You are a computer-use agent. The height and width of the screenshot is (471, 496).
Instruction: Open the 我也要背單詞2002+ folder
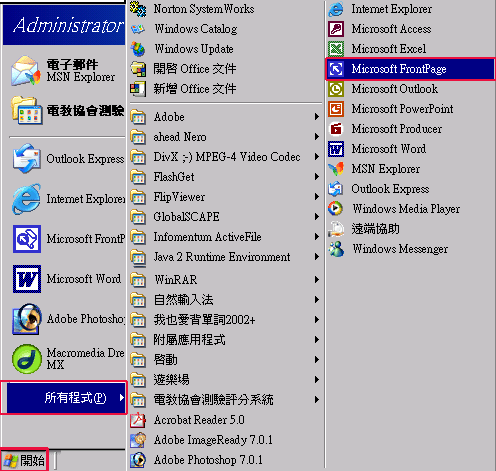coord(225,320)
